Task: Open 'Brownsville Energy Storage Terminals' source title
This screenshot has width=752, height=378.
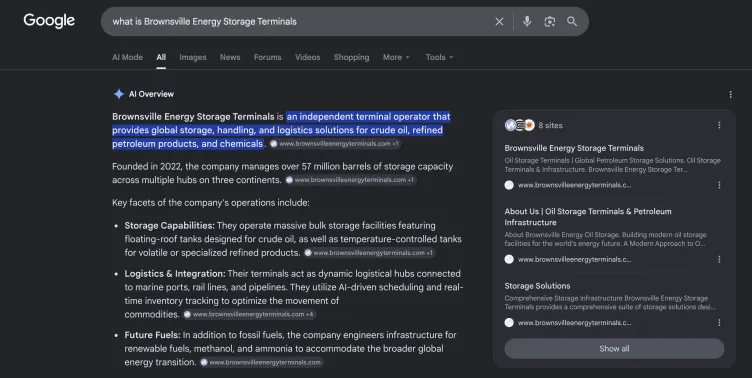Action: [574, 148]
